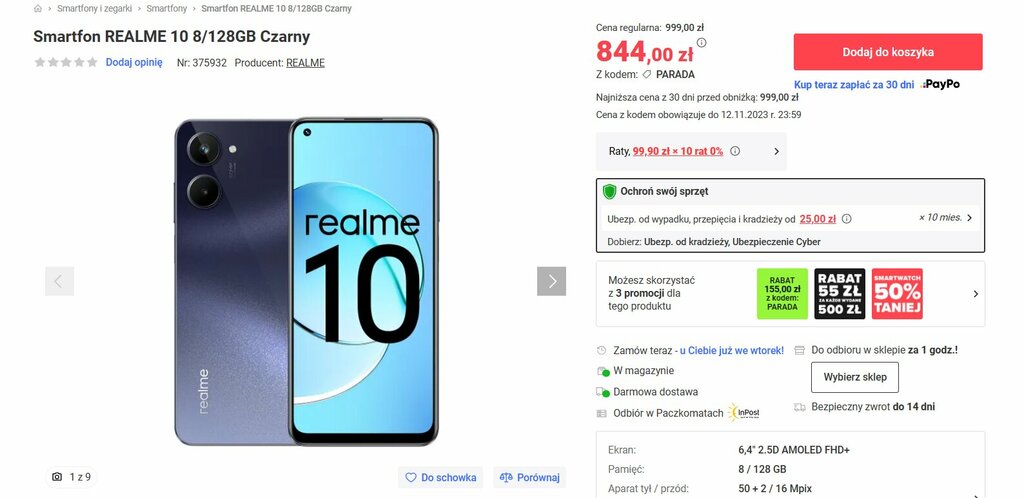This screenshot has width=1024, height=498.
Task: Show previous product image arrow
Action: (x=59, y=281)
